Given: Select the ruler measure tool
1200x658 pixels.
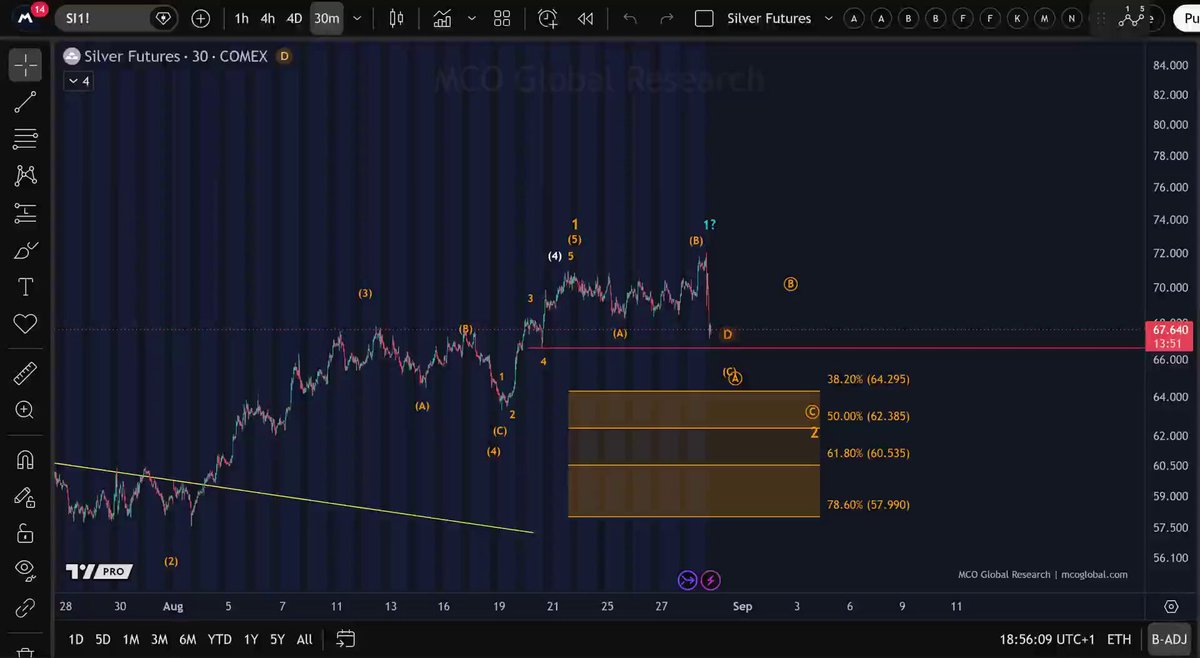Looking at the screenshot, I should pyautogui.click(x=25, y=374).
